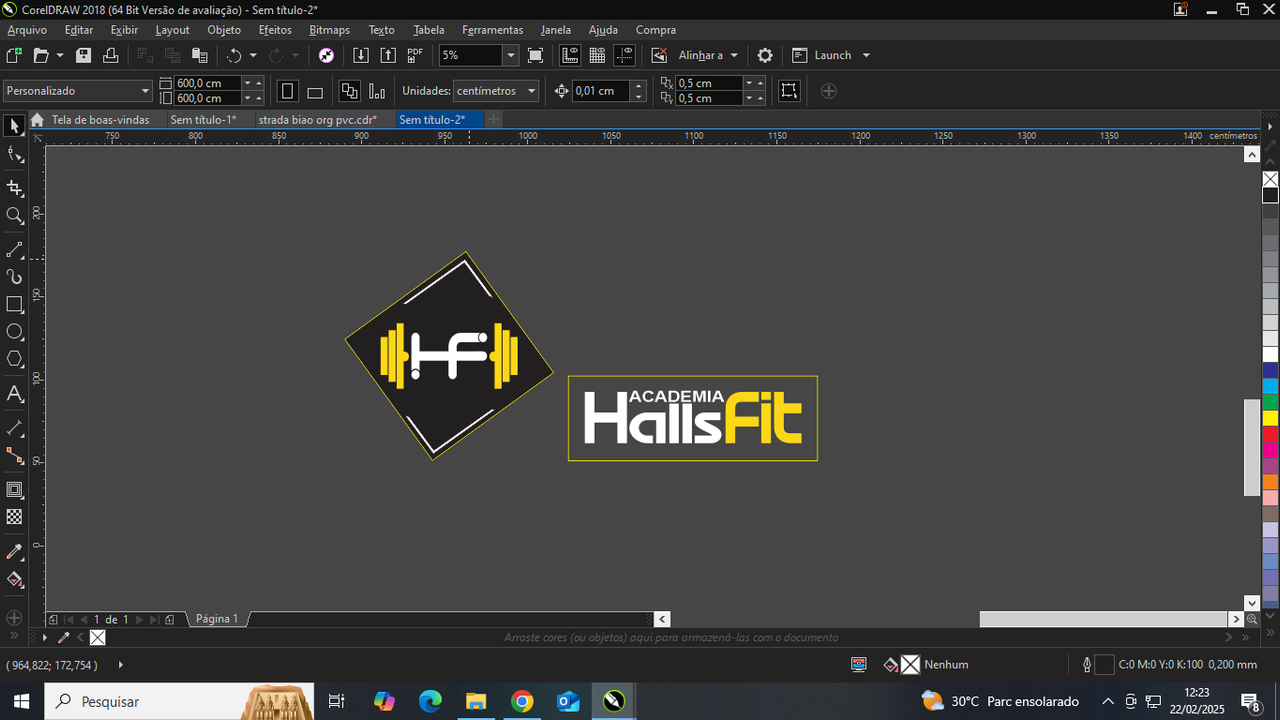1280x720 pixels.
Task: Select the Rectangle tool
Action: click(x=14, y=304)
